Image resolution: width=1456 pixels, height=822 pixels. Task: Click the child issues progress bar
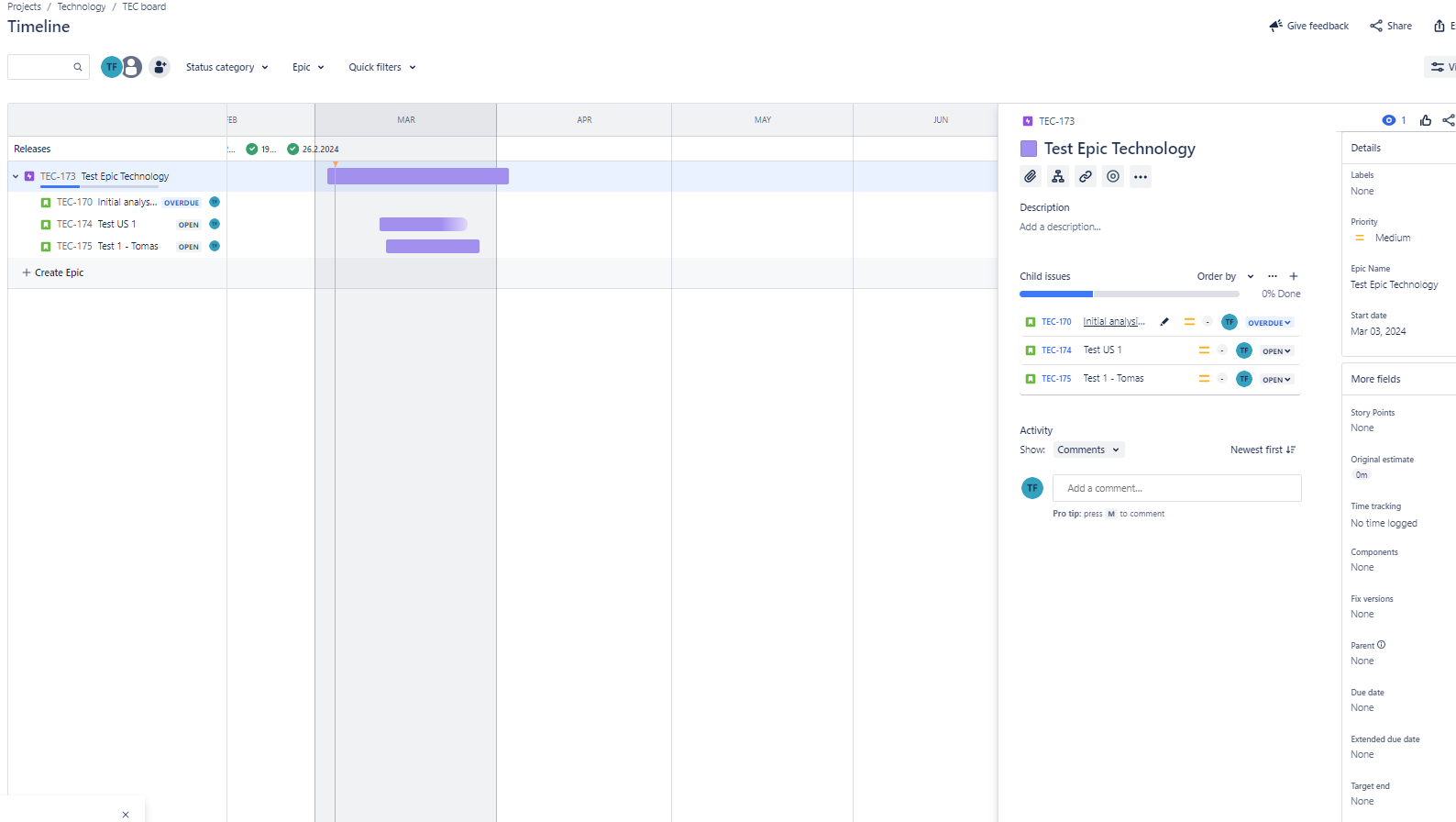(1130, 294)
